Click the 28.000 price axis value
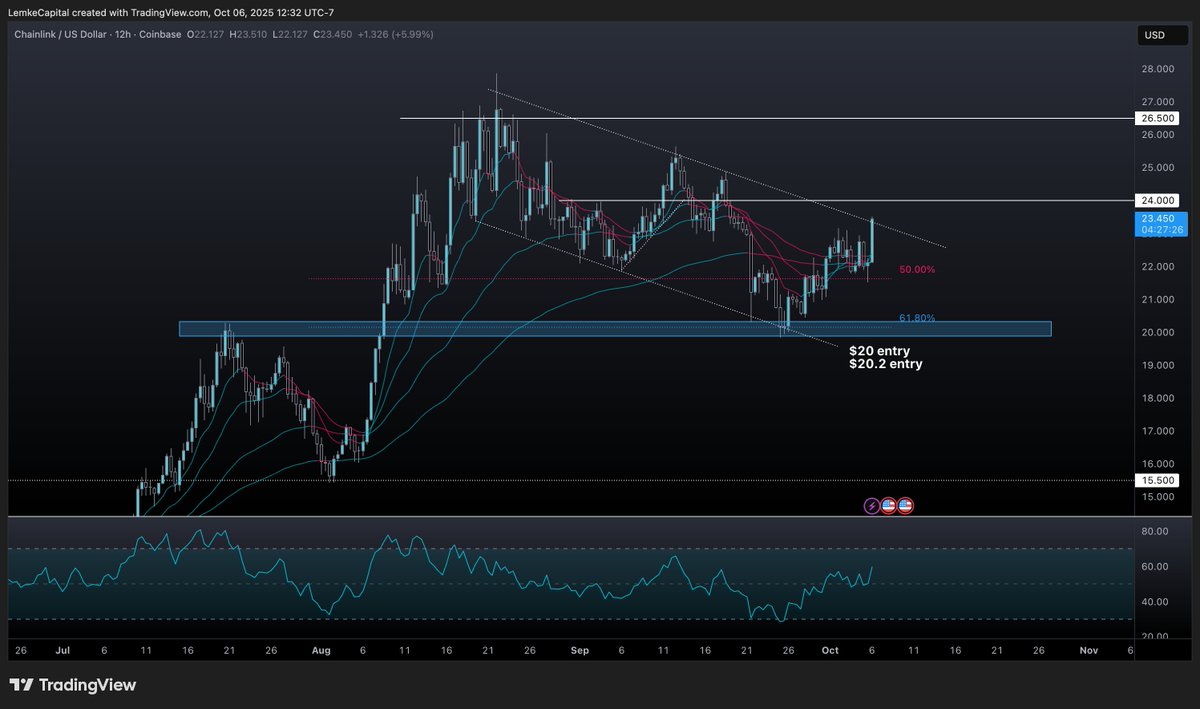The width and height of the screenshot is (1200, 709). coord(1158,69)
